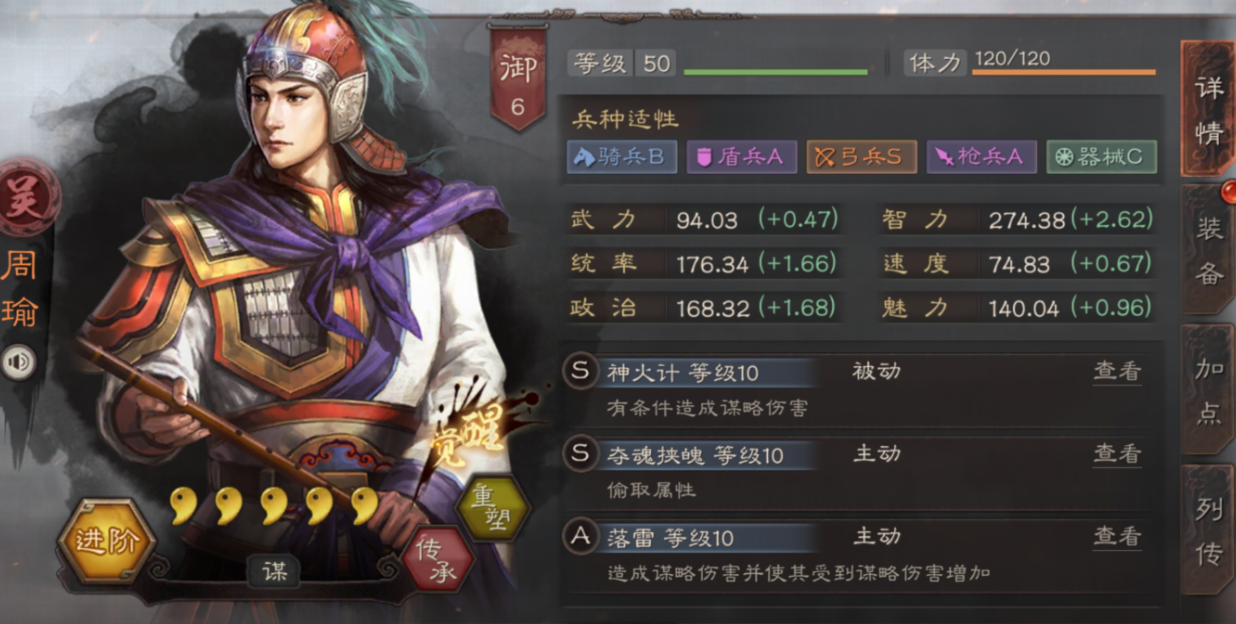Click the 进阶 hexagon button
Image resolution: width=1236 pixels, height=624 pixels.
106,542
